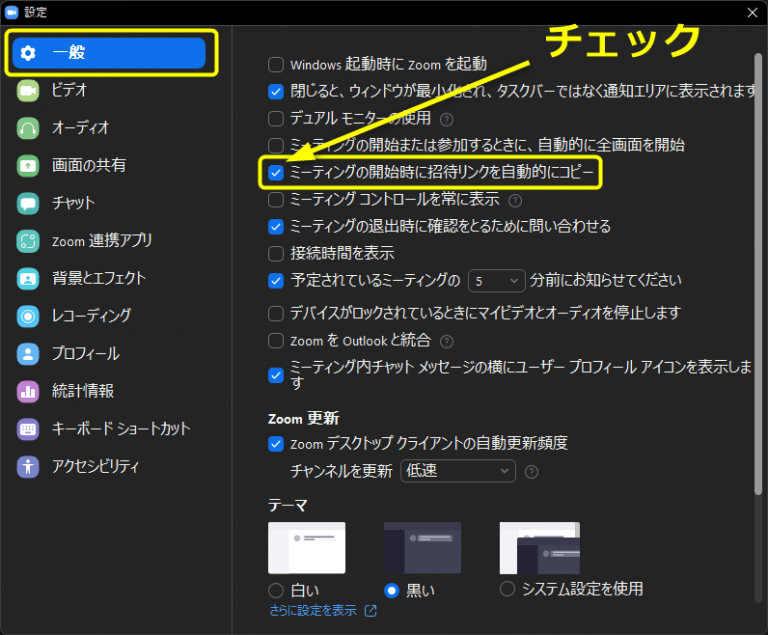Click the アクセシビリティ icon
The width and height of the screenshot is (768, 635).
[28, 466]
